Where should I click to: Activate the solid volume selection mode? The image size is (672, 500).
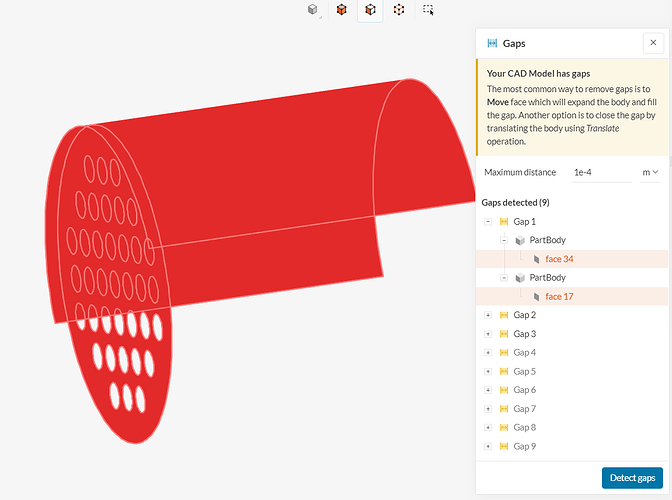coord(342,10)
